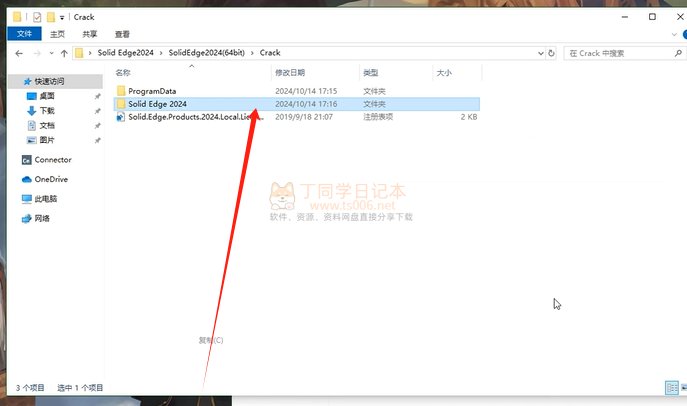This screenshot has height=406, width=687.
Task: Click the pin icon beside 下载
Action: (97, 111)
